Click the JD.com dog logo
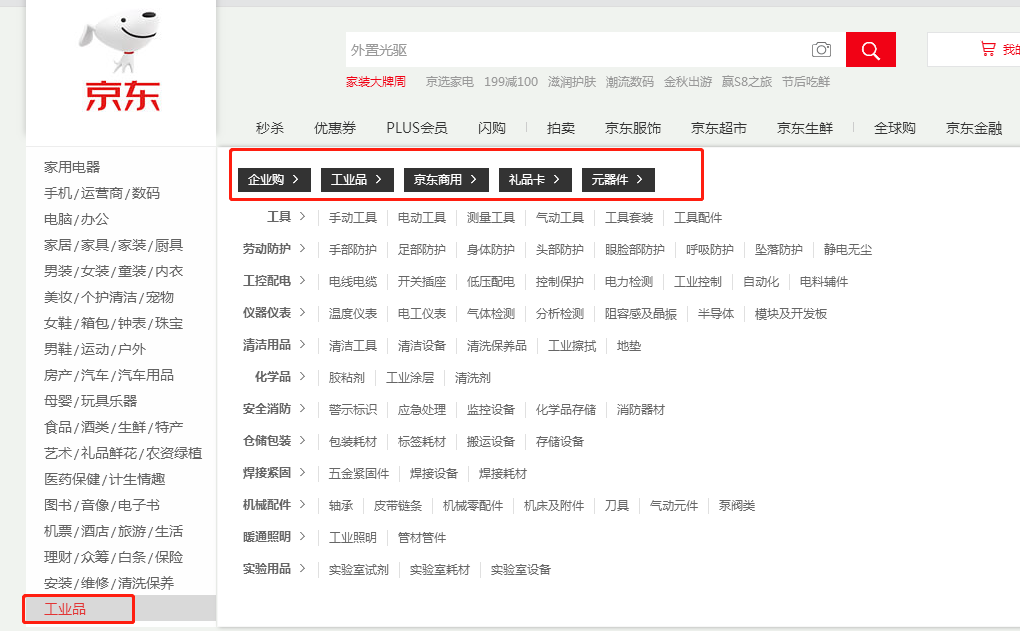This screenshot has height=631, width=1020. [x=122, y=60]
